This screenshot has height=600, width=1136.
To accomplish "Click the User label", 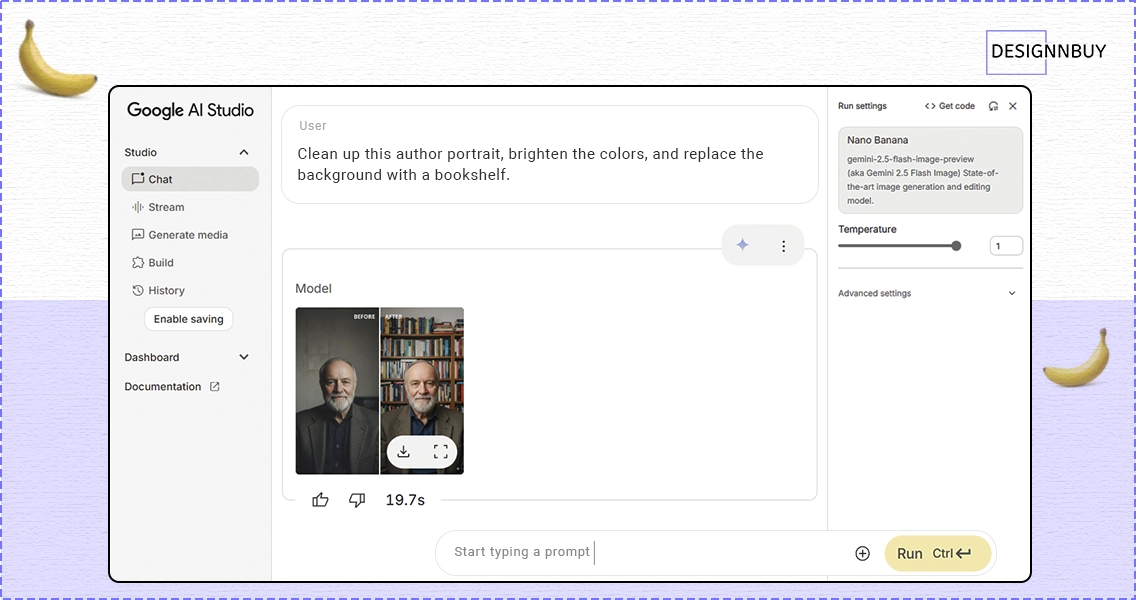I will tap(313, 125).
